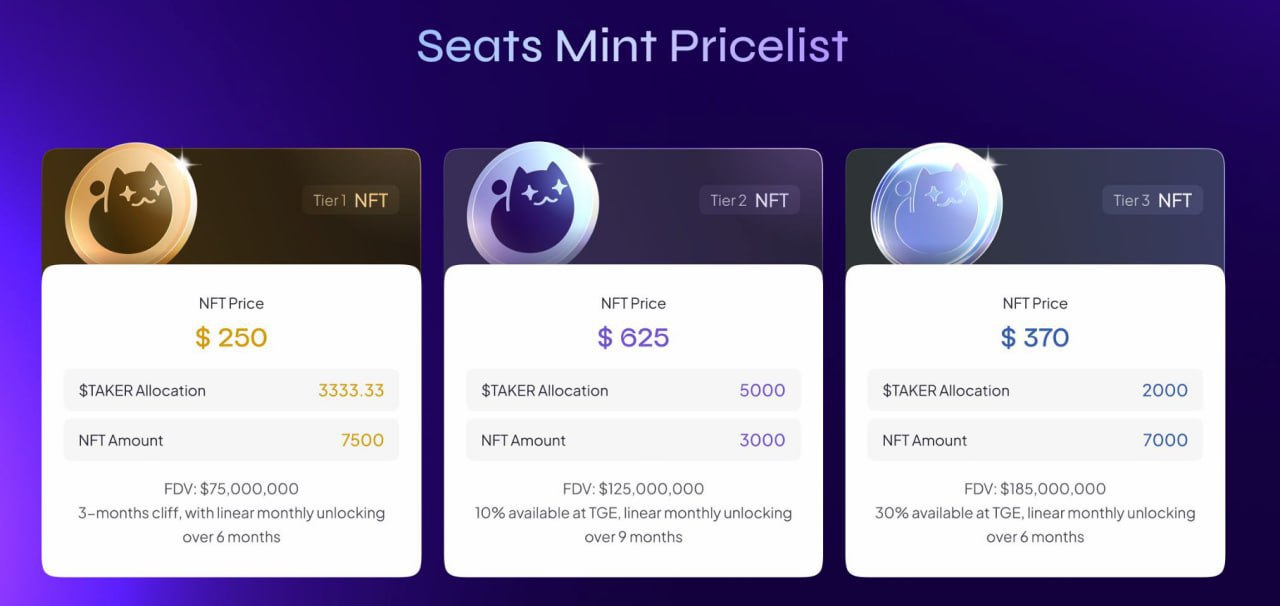Click the NFT Amount 7000 row

(1035, 440)
